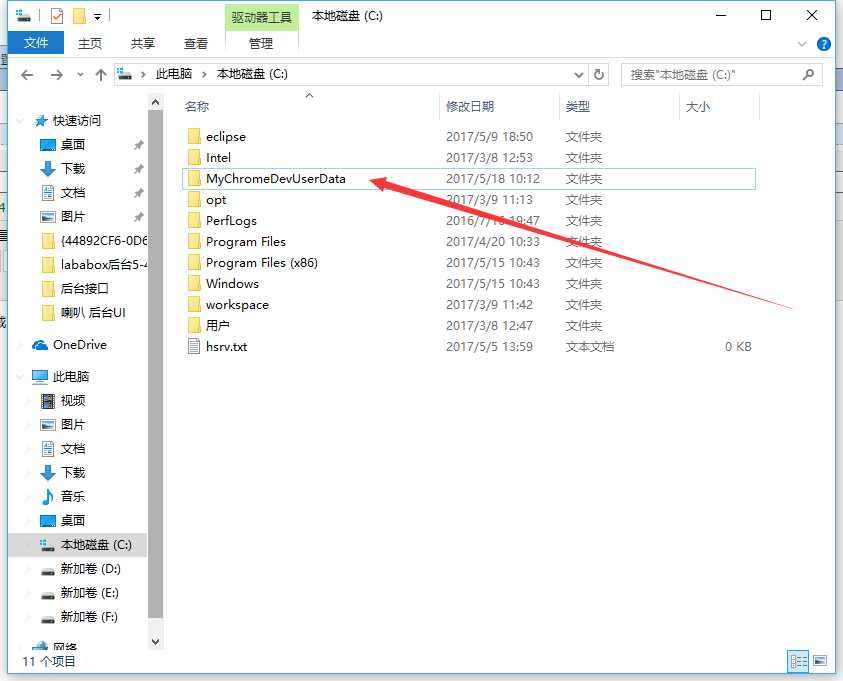
Task: Select 本地磁盘 (C:) in the navigation tree
Action: click(x=77, y=544)
